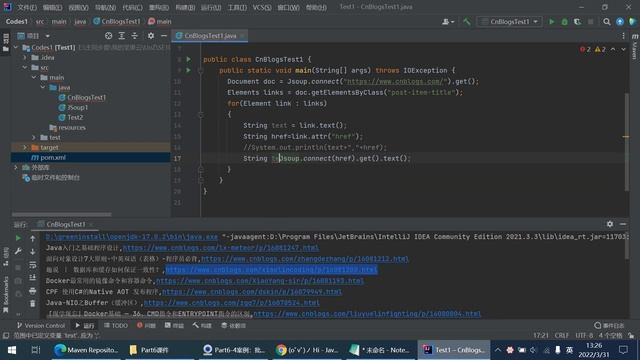
Task: Open the TODO tool window
Action: click(116, 325)
